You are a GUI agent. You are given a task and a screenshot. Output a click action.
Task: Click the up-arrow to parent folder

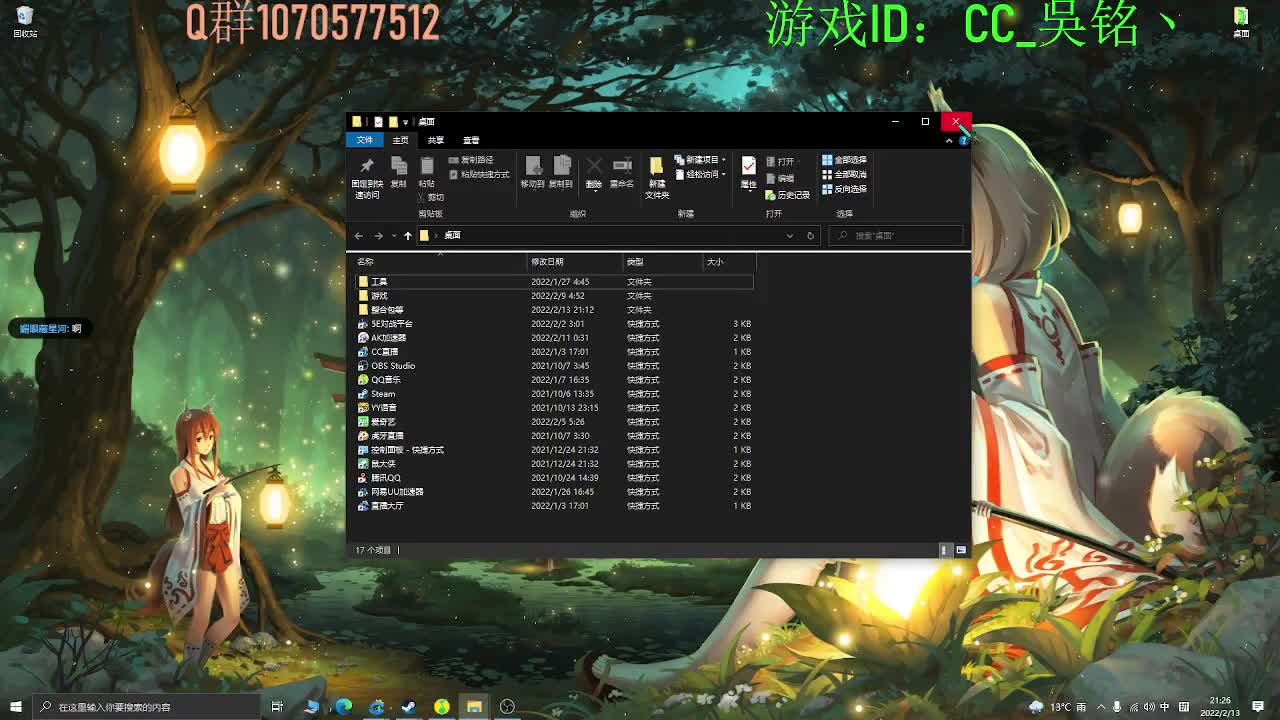(x=407, y=236)
